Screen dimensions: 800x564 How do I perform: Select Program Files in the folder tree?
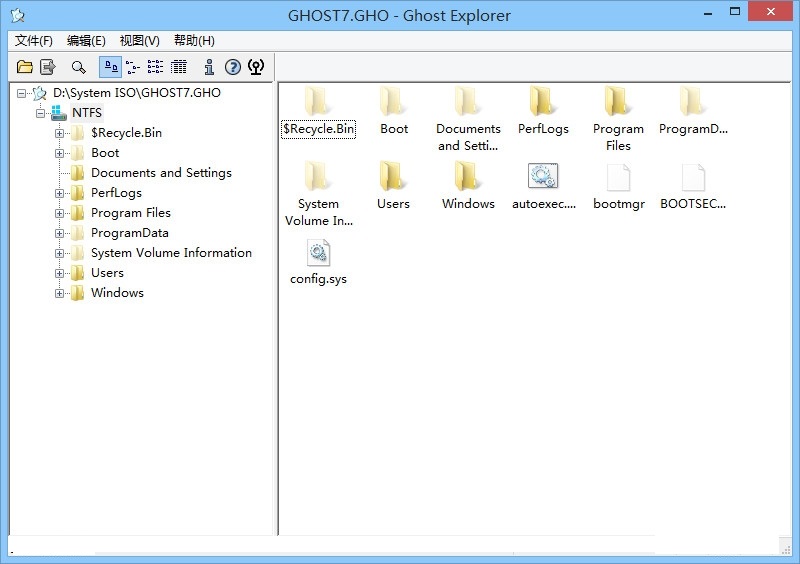tap(131, 213)
